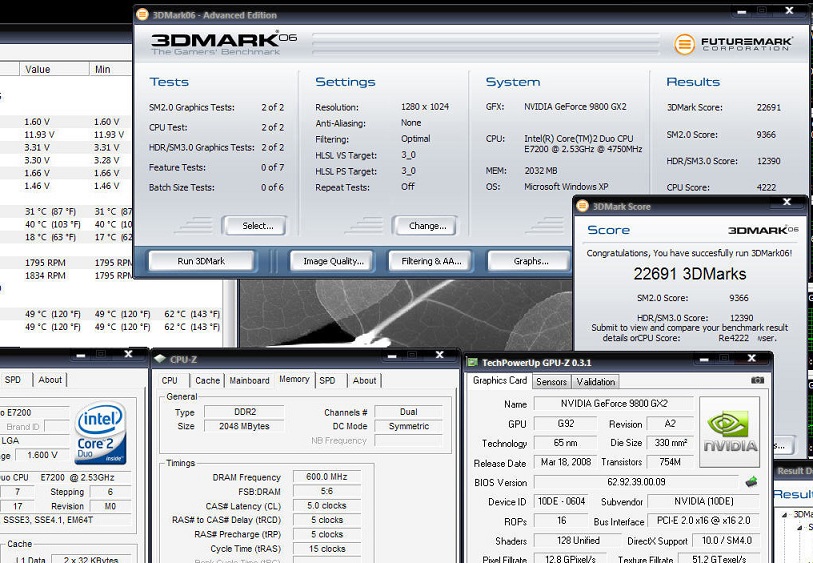Open About tab in middle CPU-Z window
Viewport: 813px width, 563px height.
pyautogui.click(x=365, y=381)
